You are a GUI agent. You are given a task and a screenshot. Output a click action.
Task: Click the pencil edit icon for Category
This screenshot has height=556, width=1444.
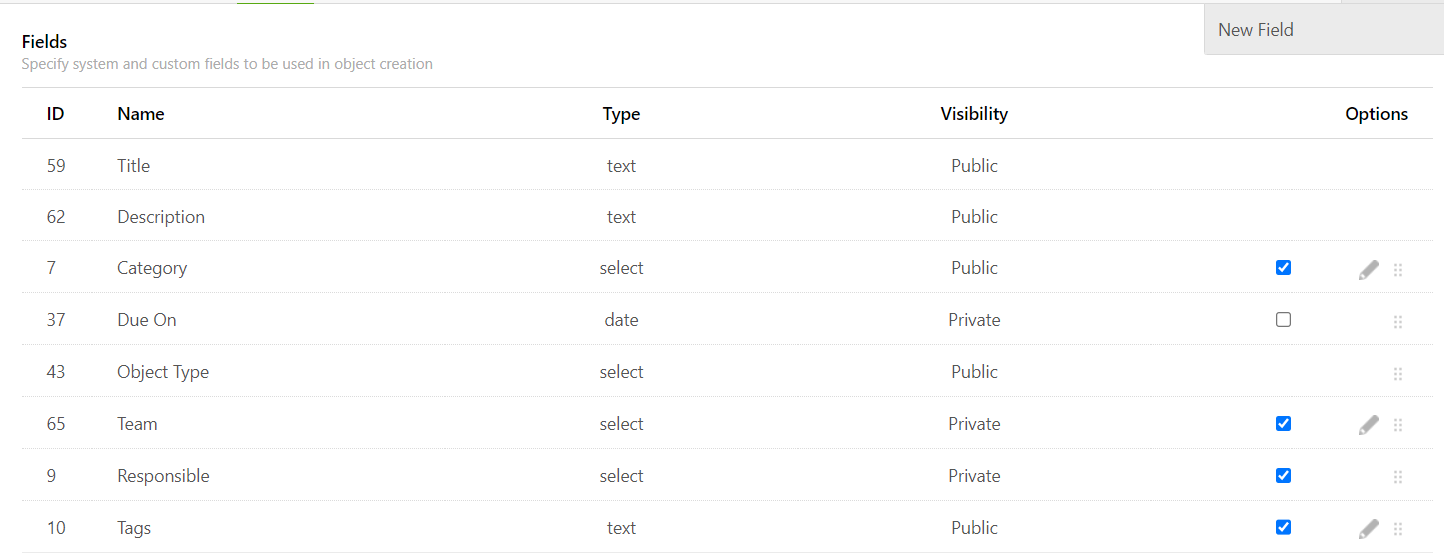(x=1369, y=269)
